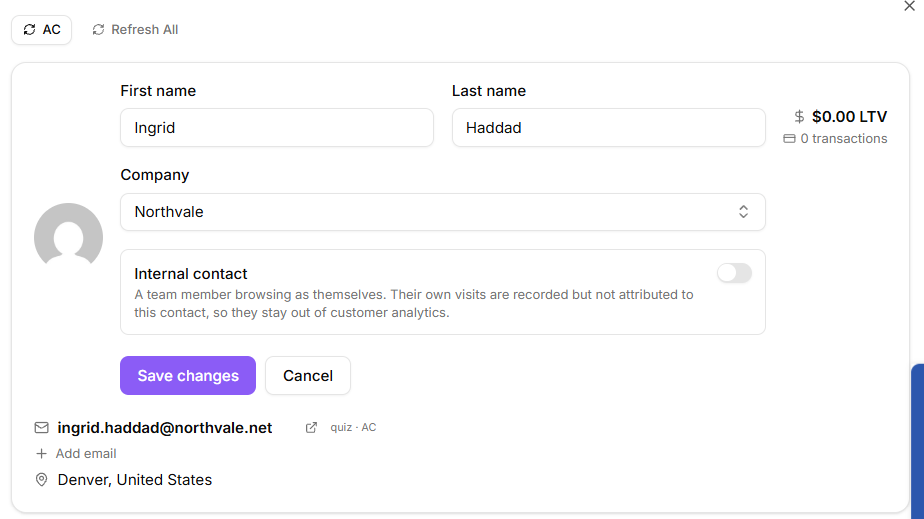Click Save changes
This screenshot has width=924, height=519.
(188, 375)
